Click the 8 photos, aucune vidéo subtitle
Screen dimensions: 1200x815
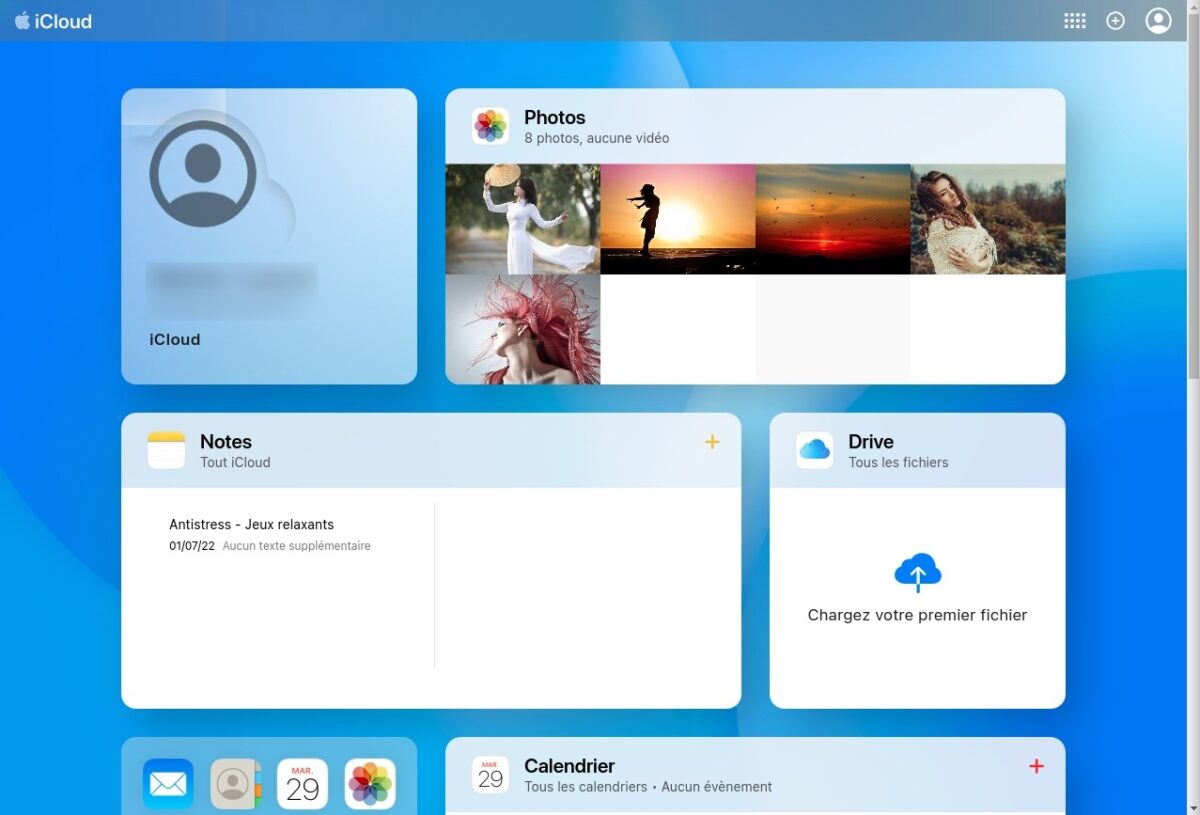pos(597,138)
